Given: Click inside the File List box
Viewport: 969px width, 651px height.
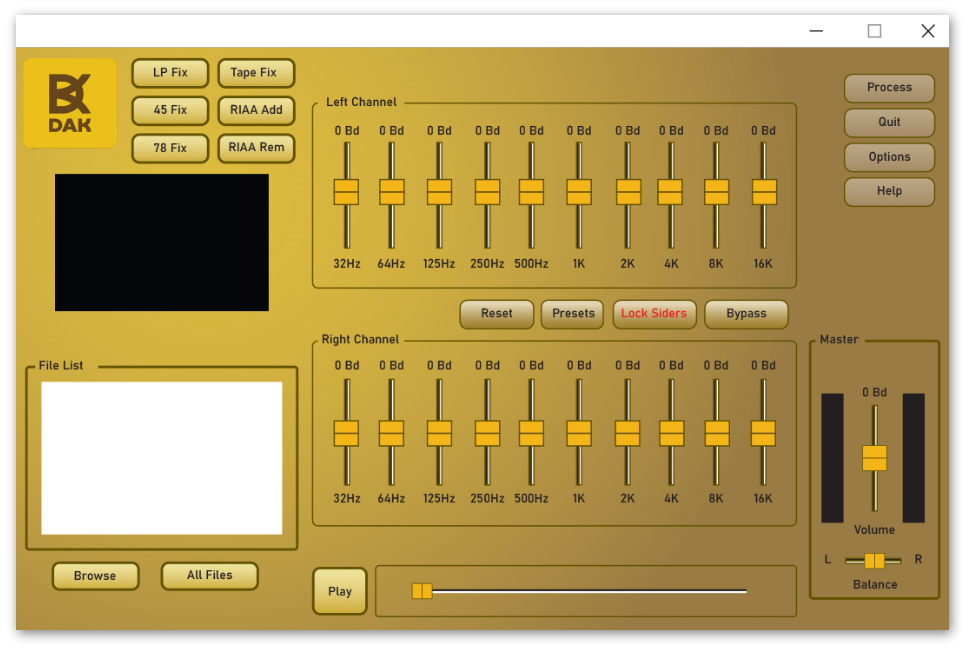Looking at the screenshot, I should click(162, 458).
